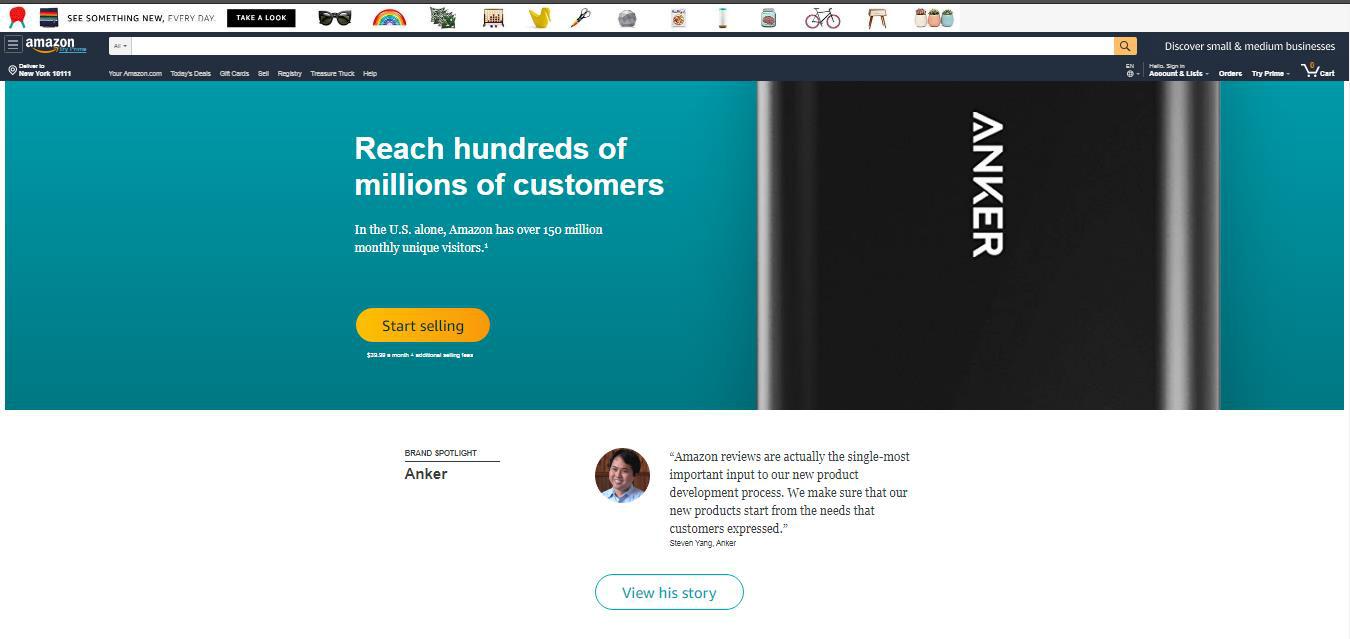Screen dimensions: 1350x639
Task: Click the striped box icon in the banner
Action: 49,17
